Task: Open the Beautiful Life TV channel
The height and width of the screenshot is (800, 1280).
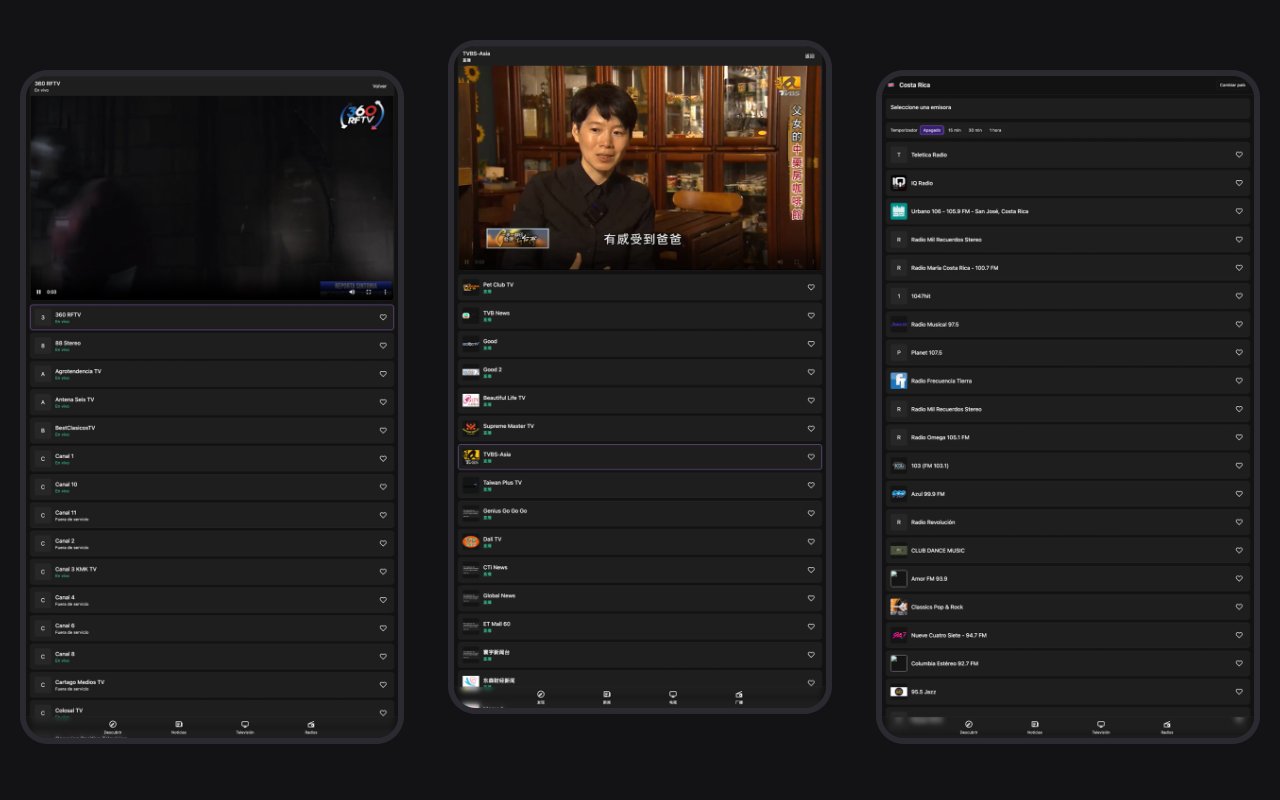Action: [x=640, y=400]
